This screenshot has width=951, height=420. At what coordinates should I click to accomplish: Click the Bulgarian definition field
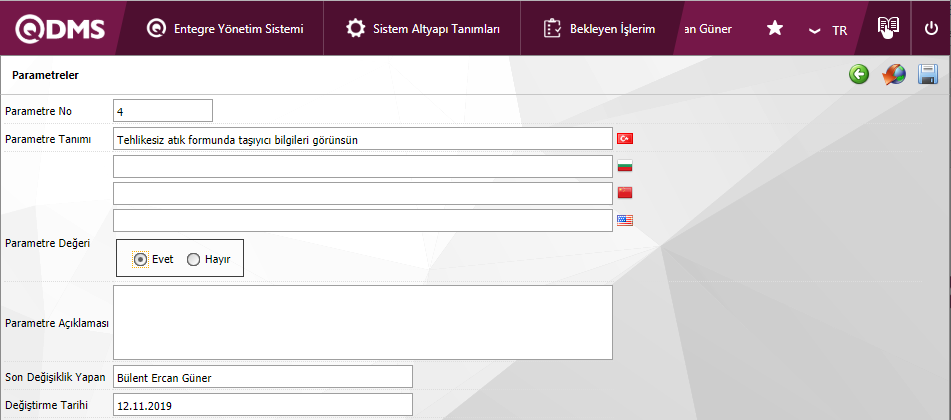[x=363, y=166]
